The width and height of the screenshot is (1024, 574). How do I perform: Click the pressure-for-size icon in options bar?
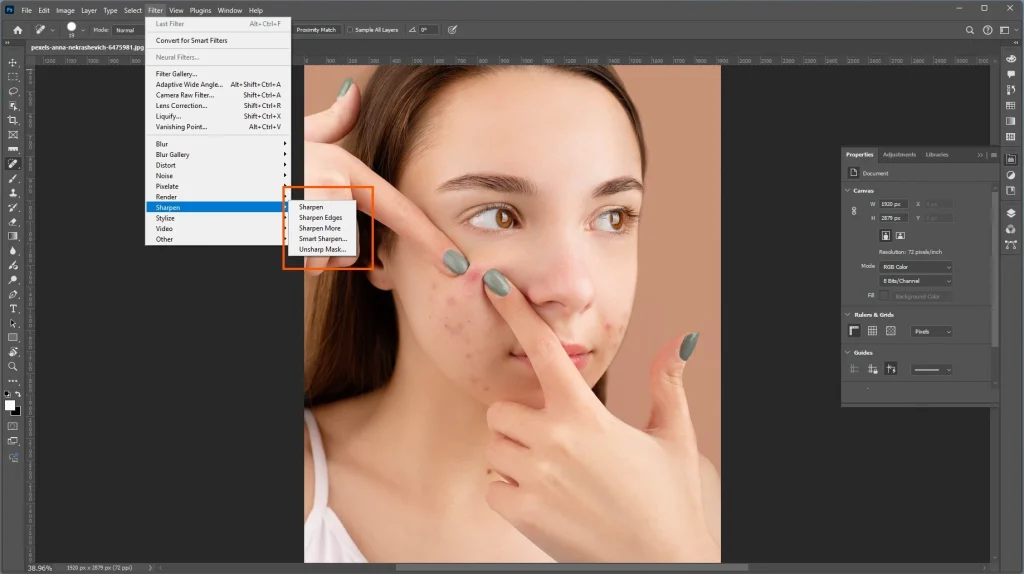453,30
